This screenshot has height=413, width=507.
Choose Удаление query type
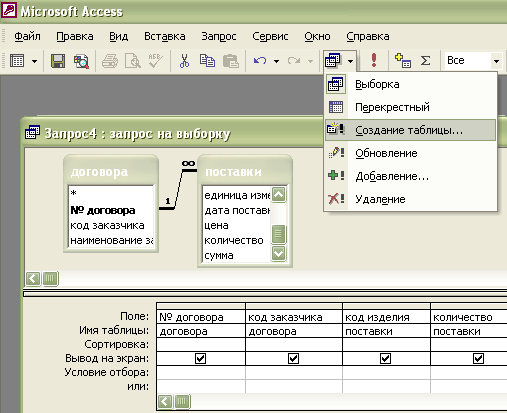tap(410, 199)
